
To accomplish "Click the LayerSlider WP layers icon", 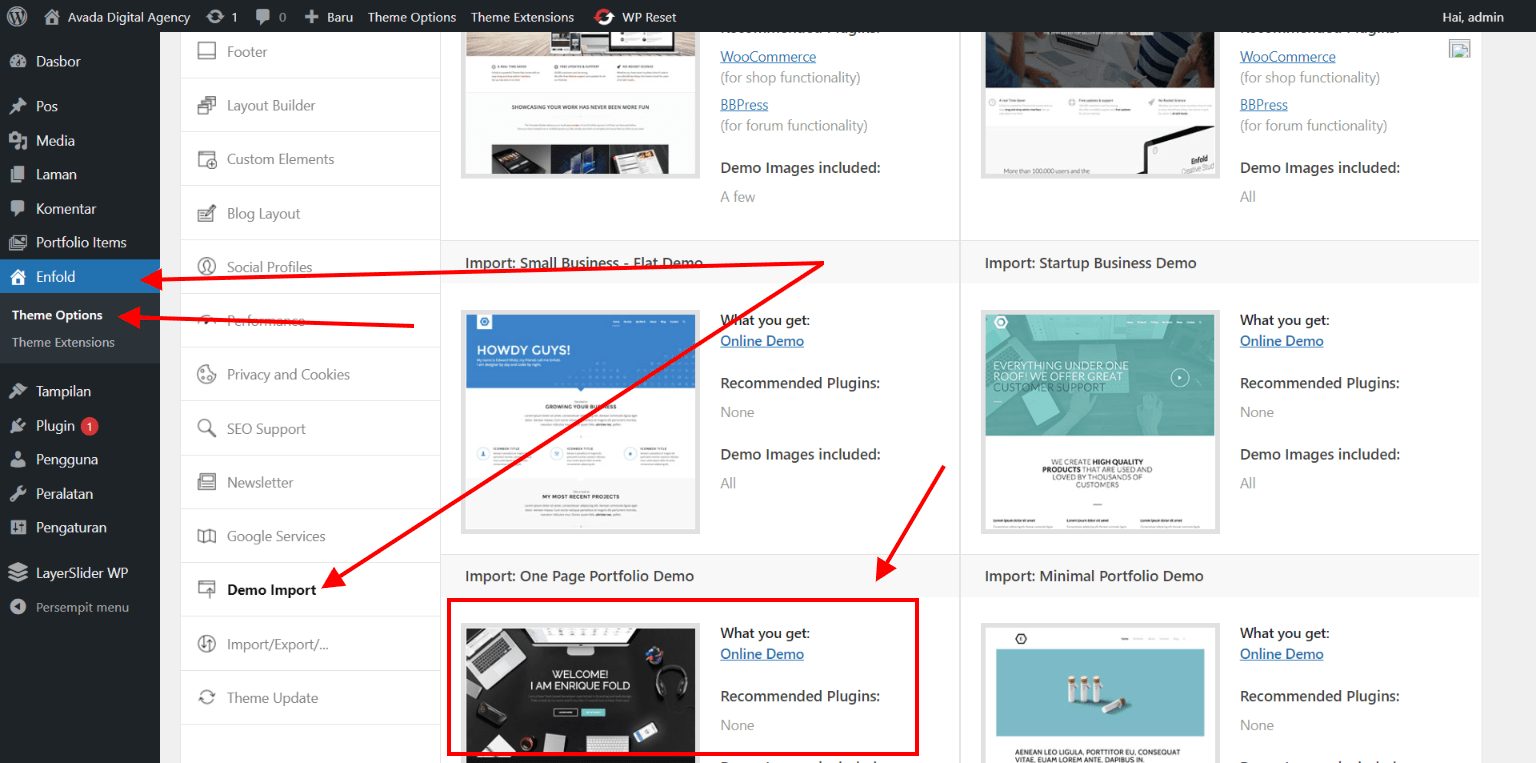I will click(x=18, y=573).
